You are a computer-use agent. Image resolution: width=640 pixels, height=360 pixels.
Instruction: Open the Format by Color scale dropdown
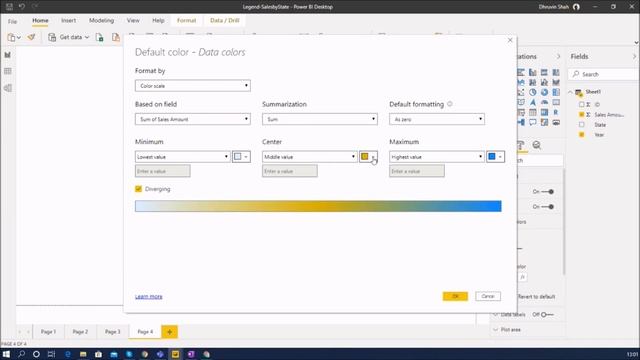(193, 86)
